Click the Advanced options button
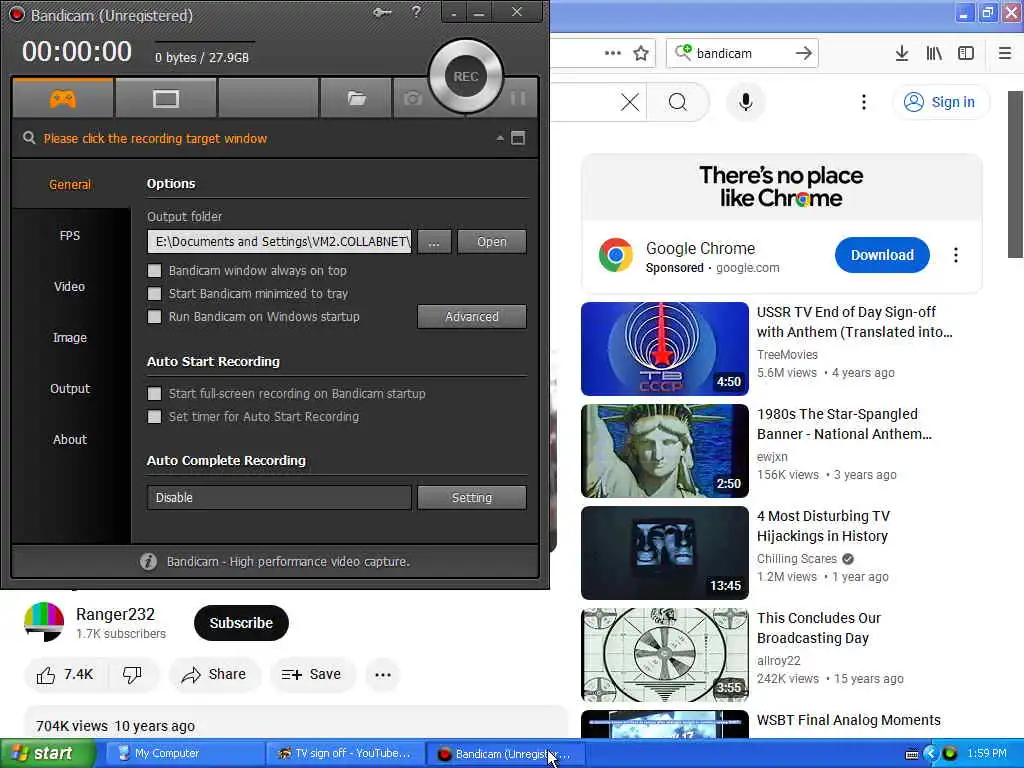The image size is (1024, 768). point(472,317)
